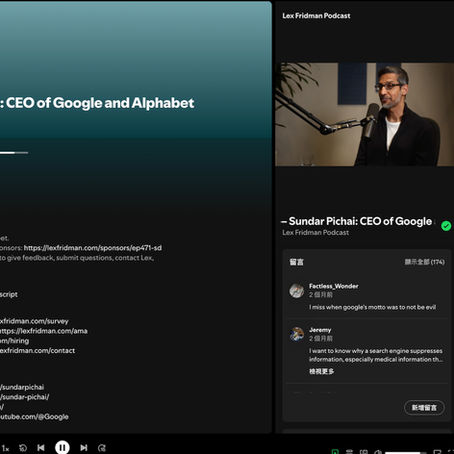Click the Factless_Wonder username
The height and width of the screenshot is (454, 454).
[x=333, y=286]
